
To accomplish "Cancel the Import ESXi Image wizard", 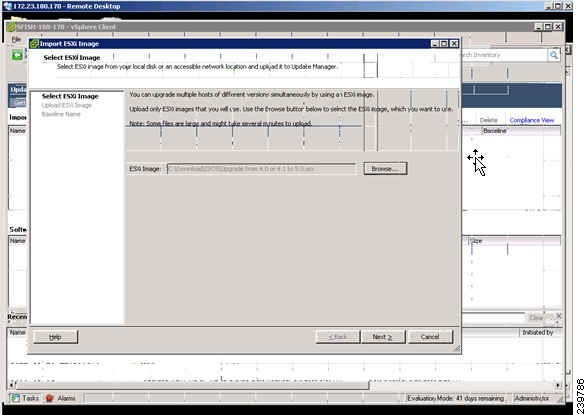I will coord(430,337).
